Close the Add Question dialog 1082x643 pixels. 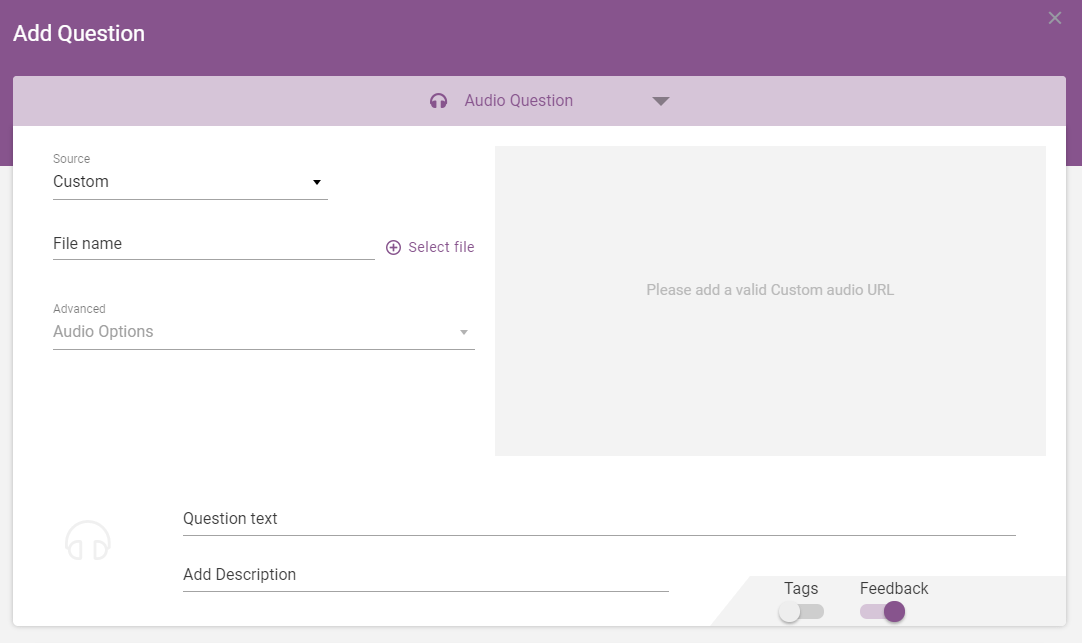coord(1054,18)
